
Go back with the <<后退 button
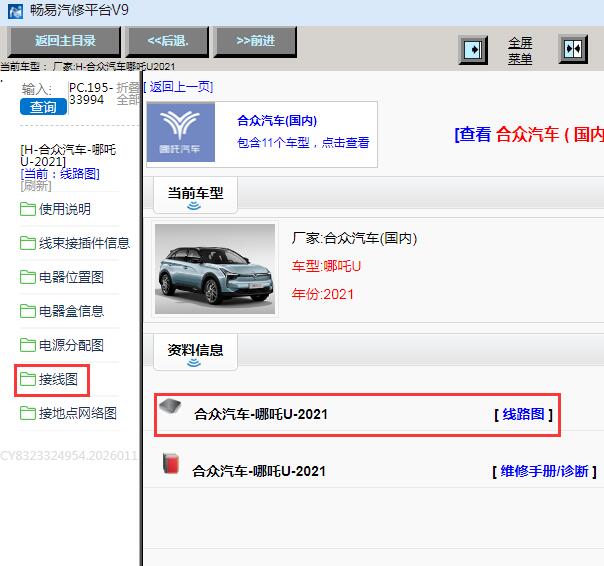[x=168, y=41]
